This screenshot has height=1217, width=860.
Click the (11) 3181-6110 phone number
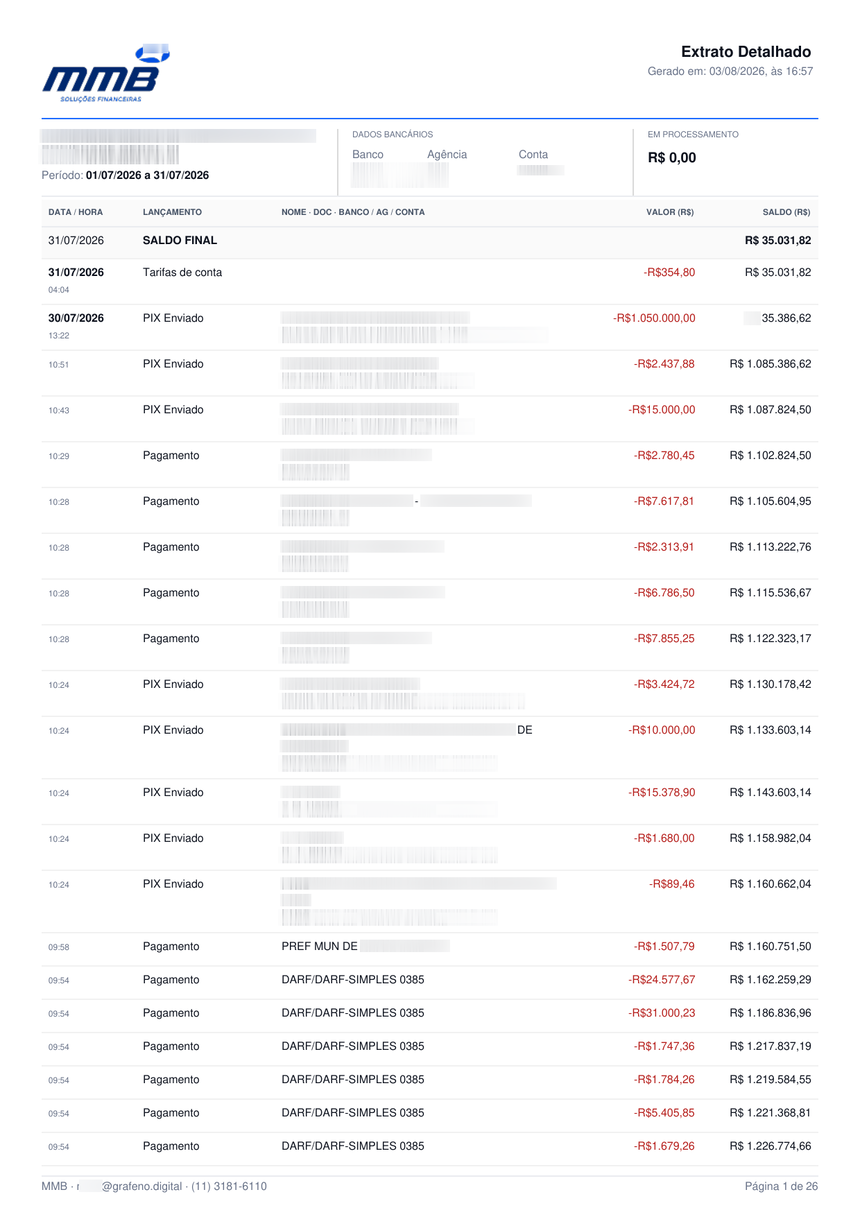tap(229, 1186)
